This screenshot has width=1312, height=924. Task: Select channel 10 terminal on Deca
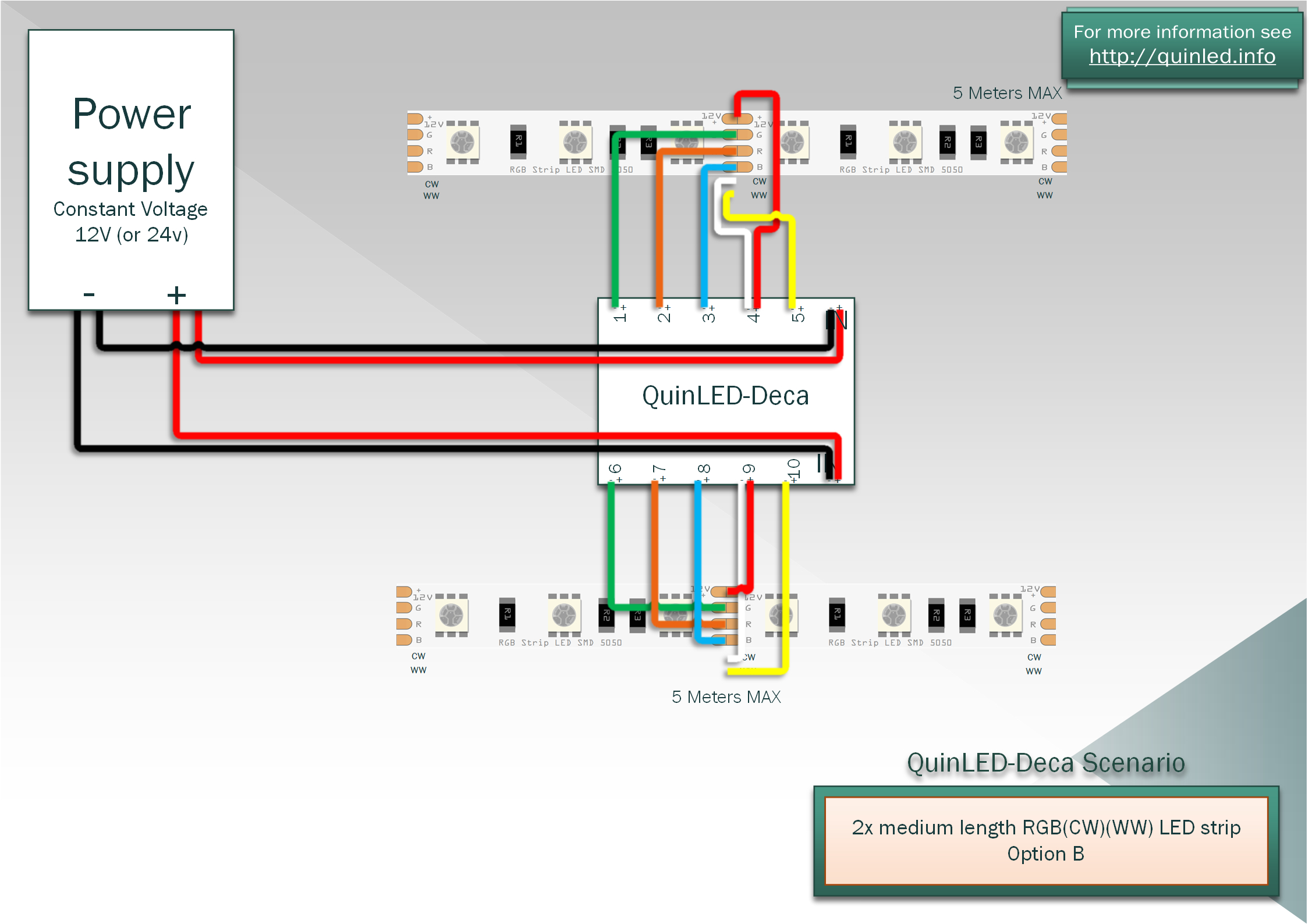(x=793, y=470)
